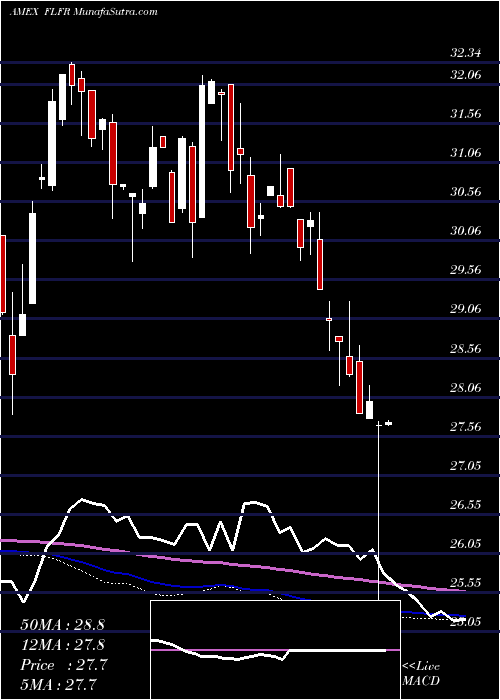This screenshot has width=500, height=700.
Task: Click the 30.06 price axis label
Action: click(x=466, y=231)
